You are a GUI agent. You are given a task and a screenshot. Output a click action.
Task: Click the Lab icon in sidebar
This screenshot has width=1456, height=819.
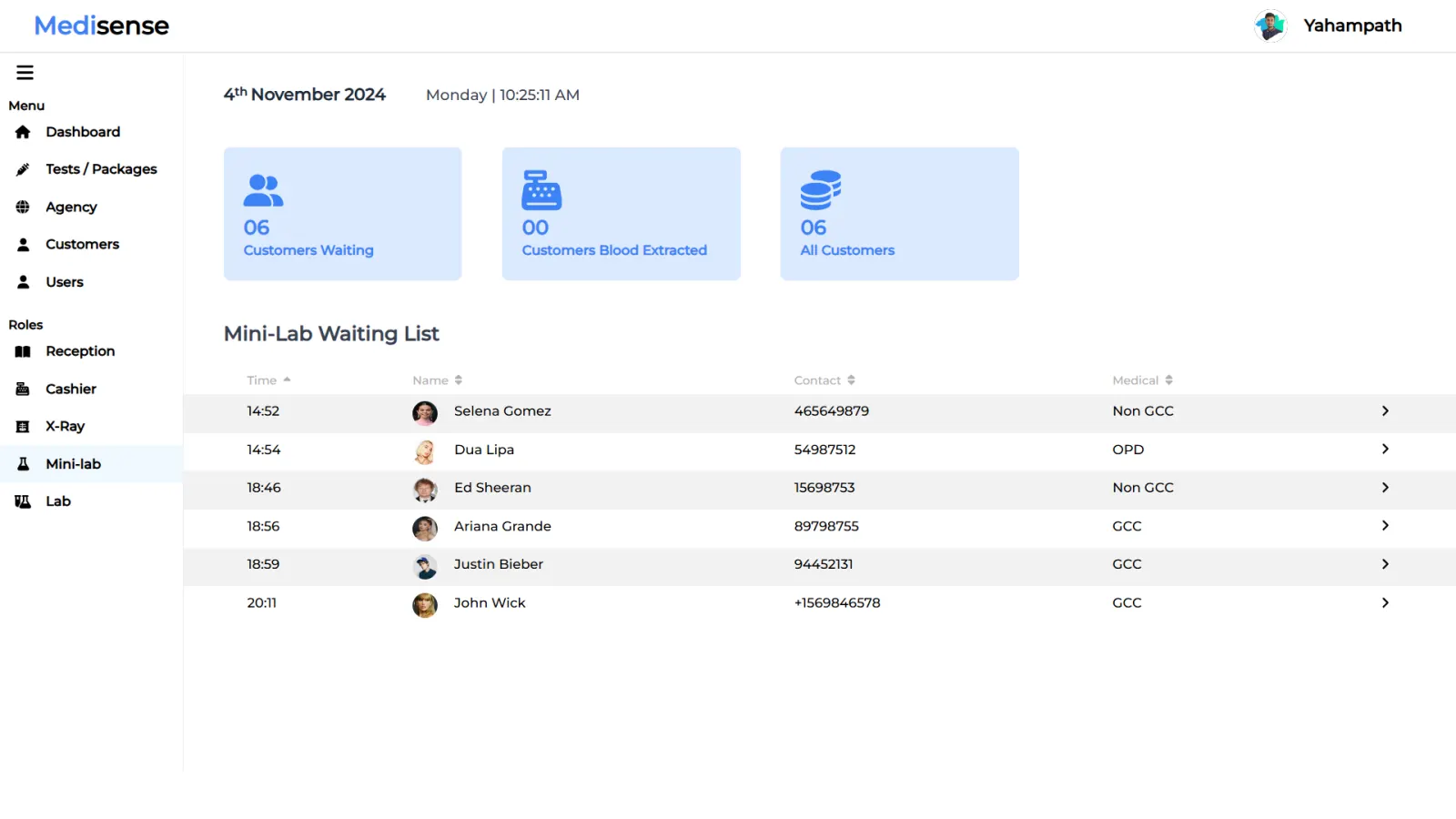tap(23, 501)
